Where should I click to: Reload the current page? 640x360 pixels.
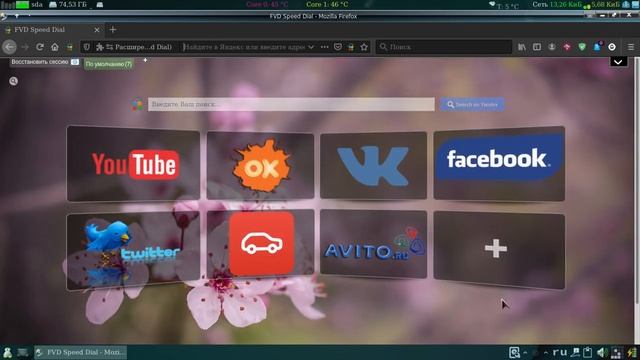40,47
